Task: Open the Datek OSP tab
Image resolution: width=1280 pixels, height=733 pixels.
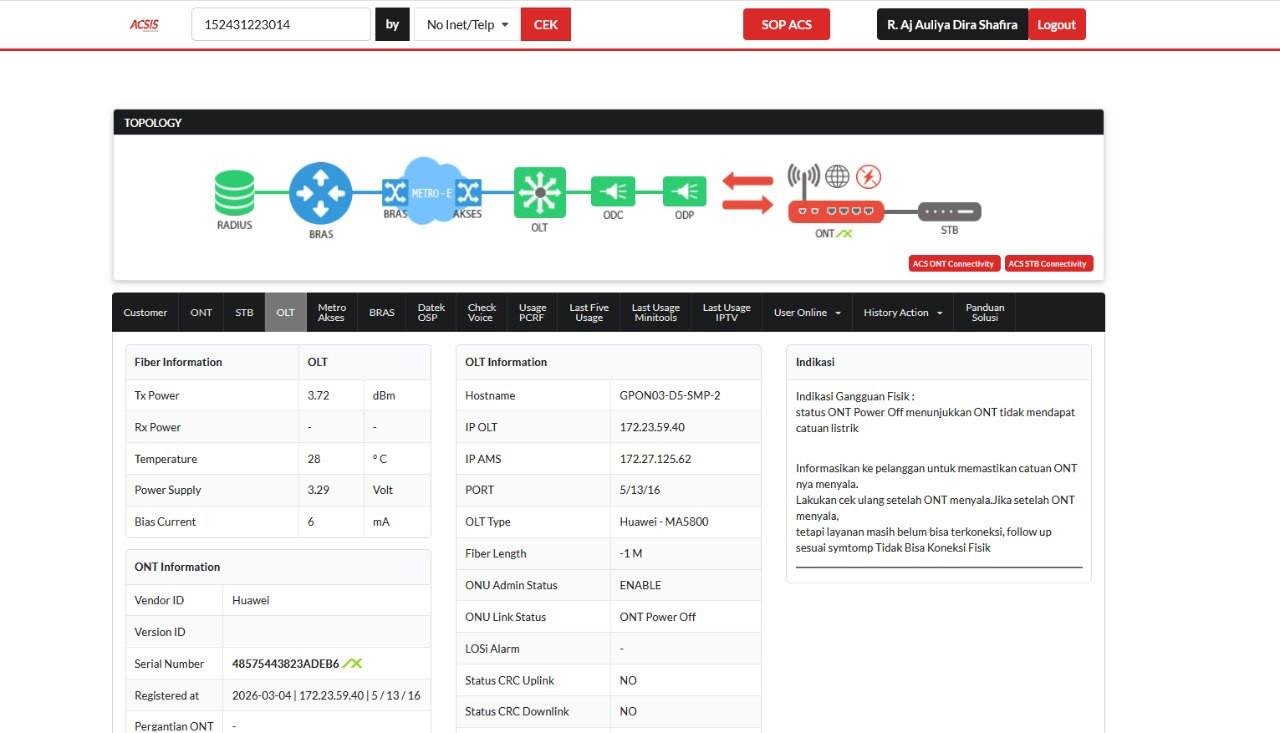Action: [431, 312]
